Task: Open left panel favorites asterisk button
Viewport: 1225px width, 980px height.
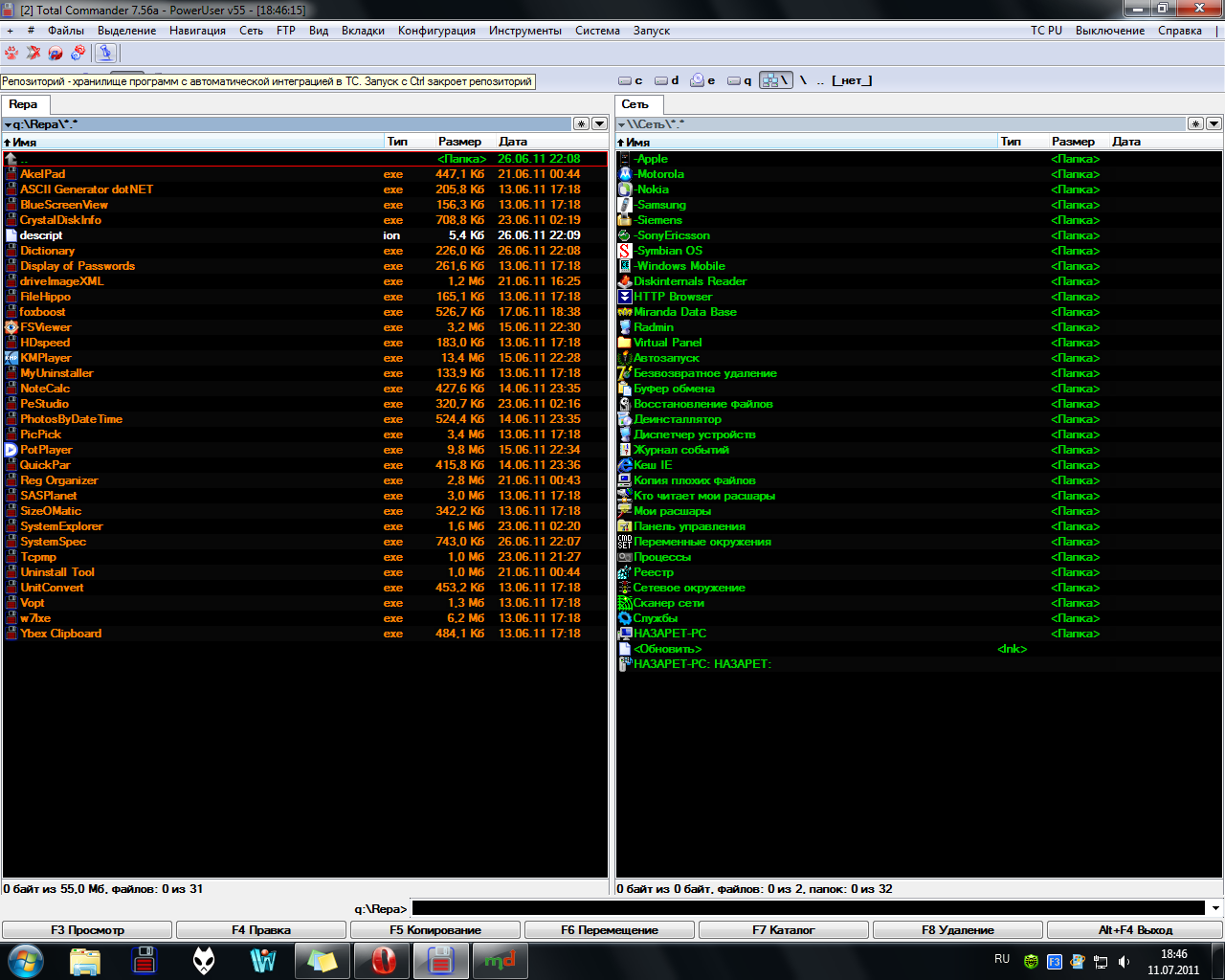Action: (x=581, y=123)
